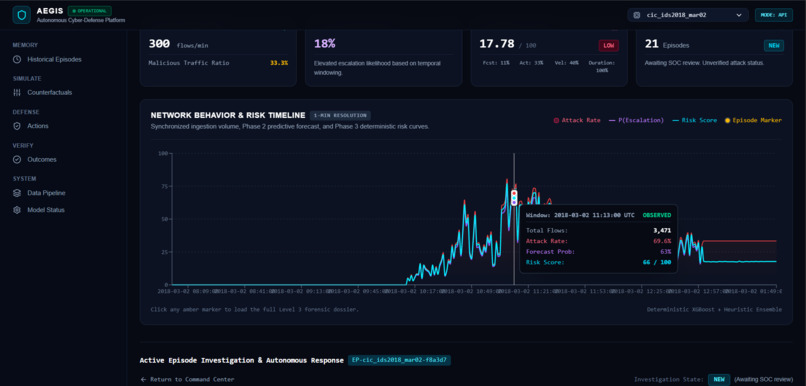806x386 pixels.
Task: Toggle Episode Marker series in legend
Action: pyautogui.click(x=753, y=120)
